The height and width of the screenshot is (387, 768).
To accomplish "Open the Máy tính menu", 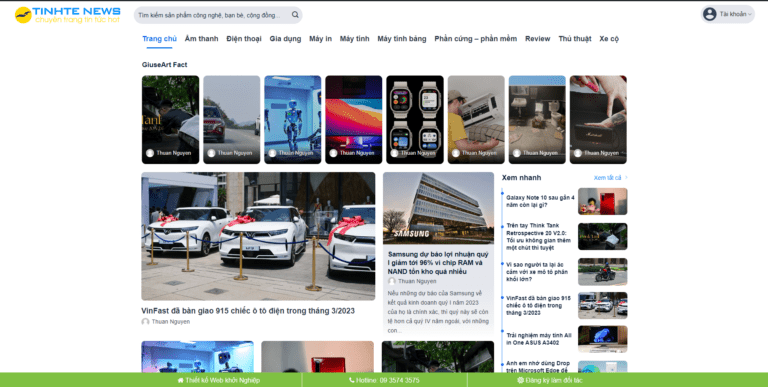I will tap(355, 39).
